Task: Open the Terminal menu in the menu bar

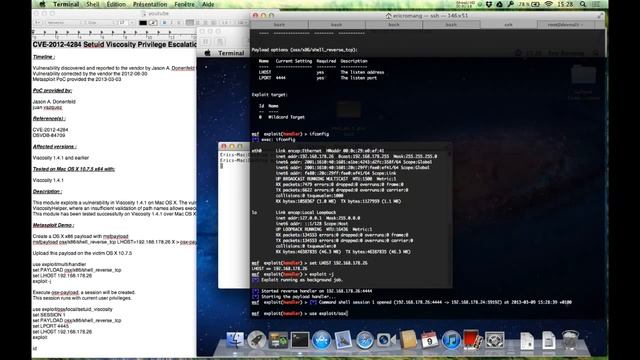Action: [66, 4]
